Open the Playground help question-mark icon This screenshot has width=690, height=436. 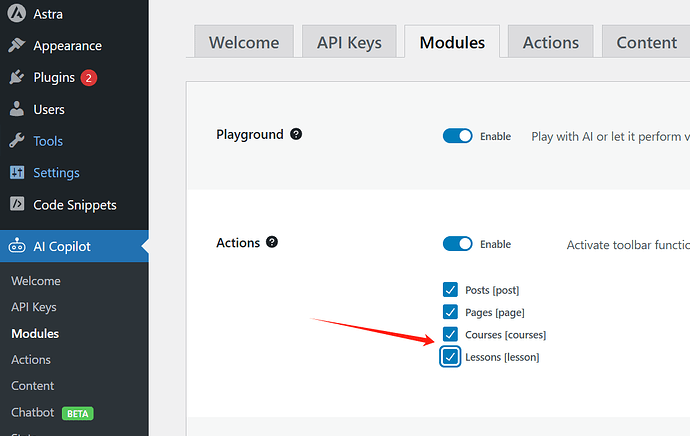(296, 134)
